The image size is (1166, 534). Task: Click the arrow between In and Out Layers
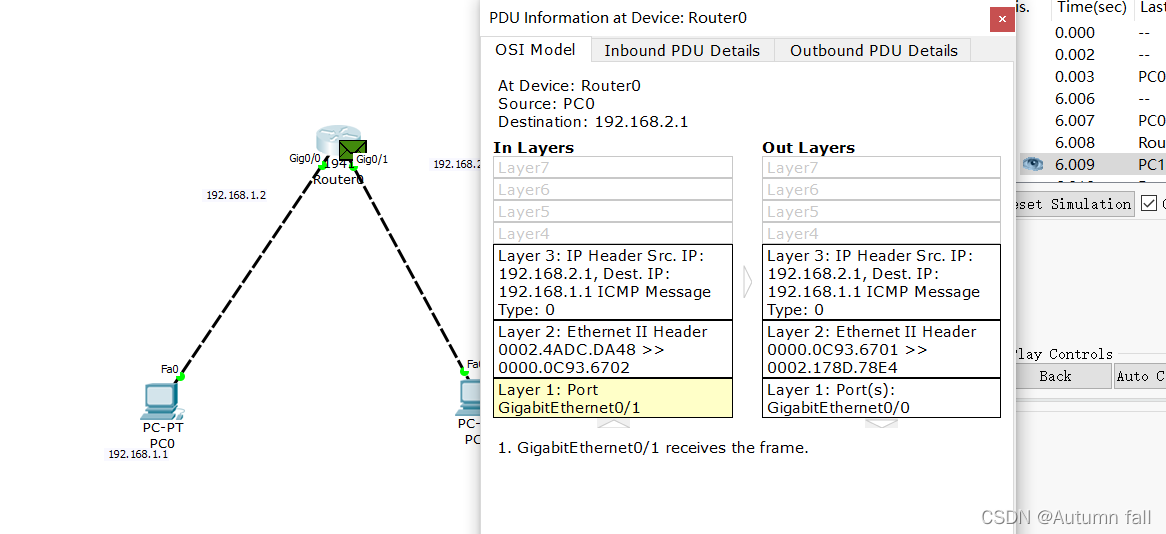747,282
